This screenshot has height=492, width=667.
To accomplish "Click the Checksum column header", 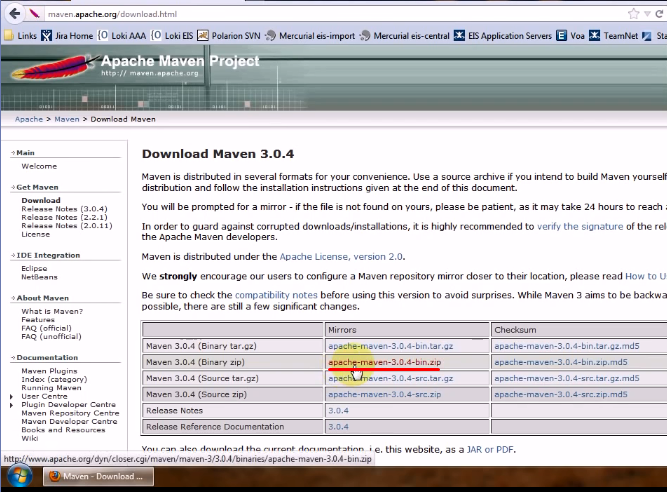I will (x=515, y=330).
